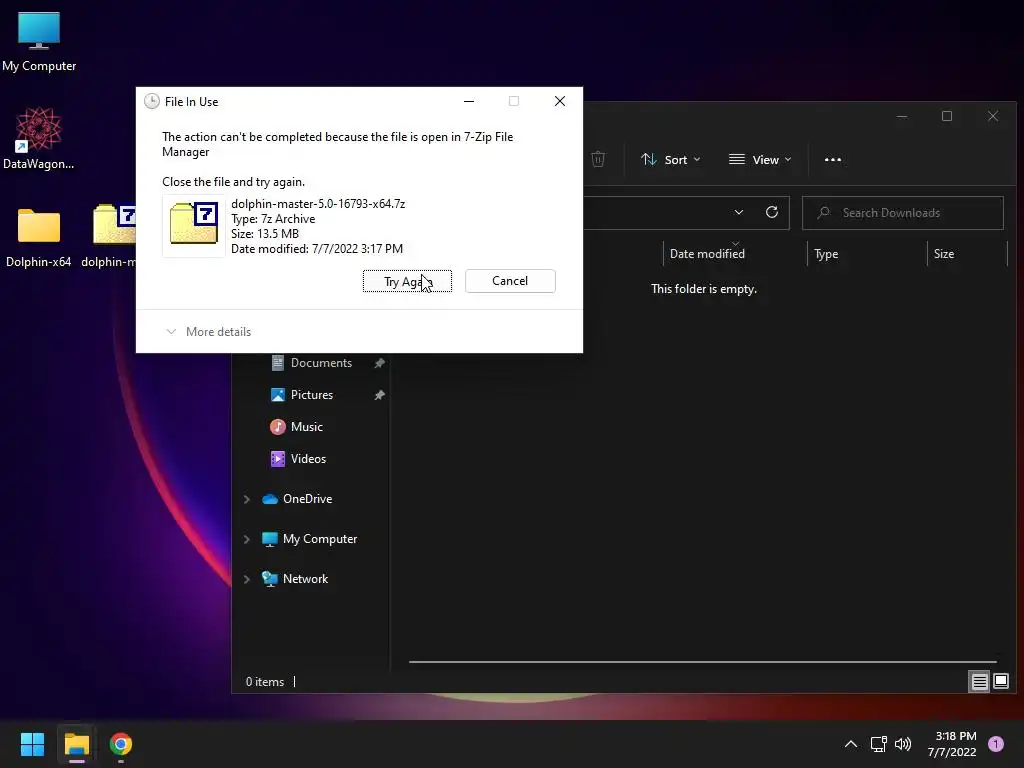Expand the OneDrive tree node
The height and width of the screenshot is (768, 1024).
coord(247,499)
